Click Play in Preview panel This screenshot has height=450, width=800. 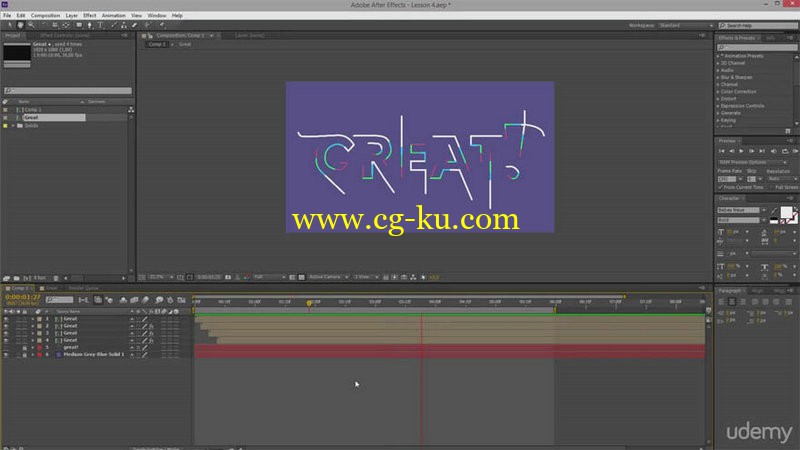point(741,151)
